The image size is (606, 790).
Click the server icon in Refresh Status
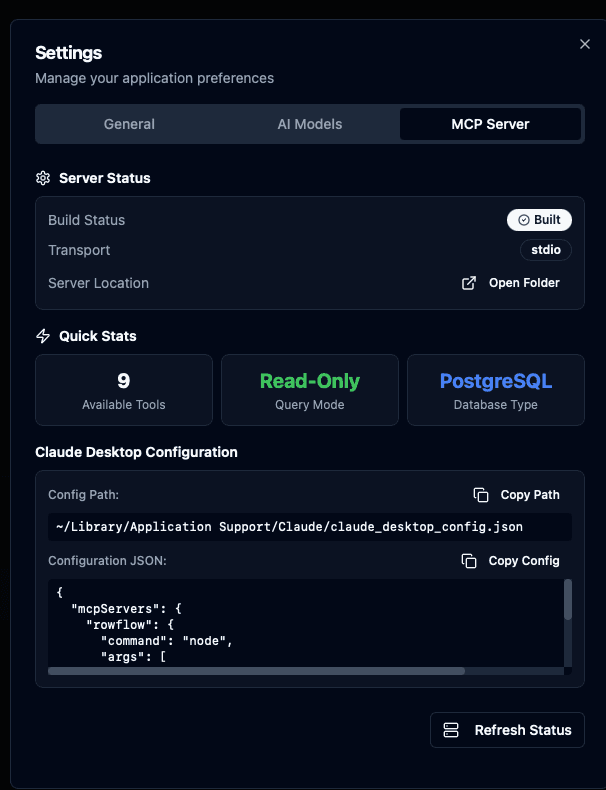450,730
